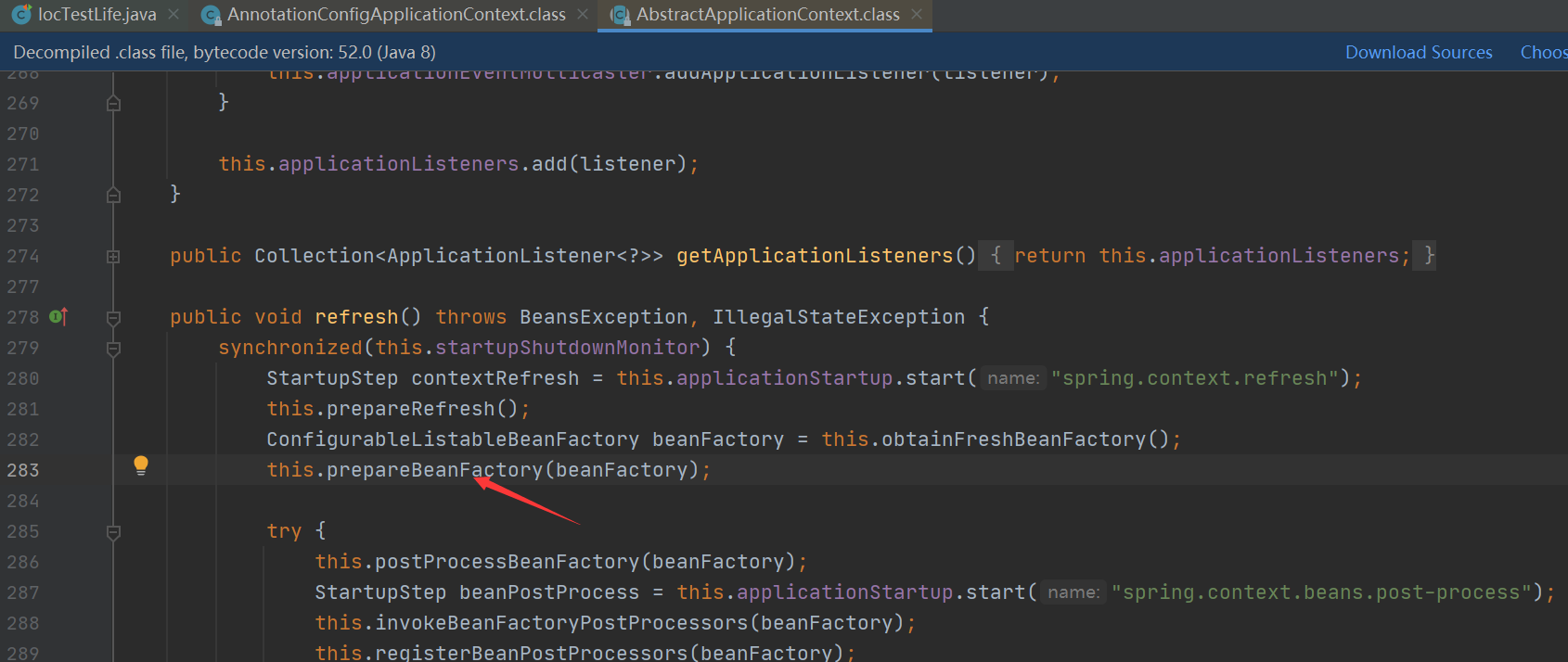1568x662 pixels.
Task: Click the postProcessBeanFactory call
Action: [x=507, y=562]
